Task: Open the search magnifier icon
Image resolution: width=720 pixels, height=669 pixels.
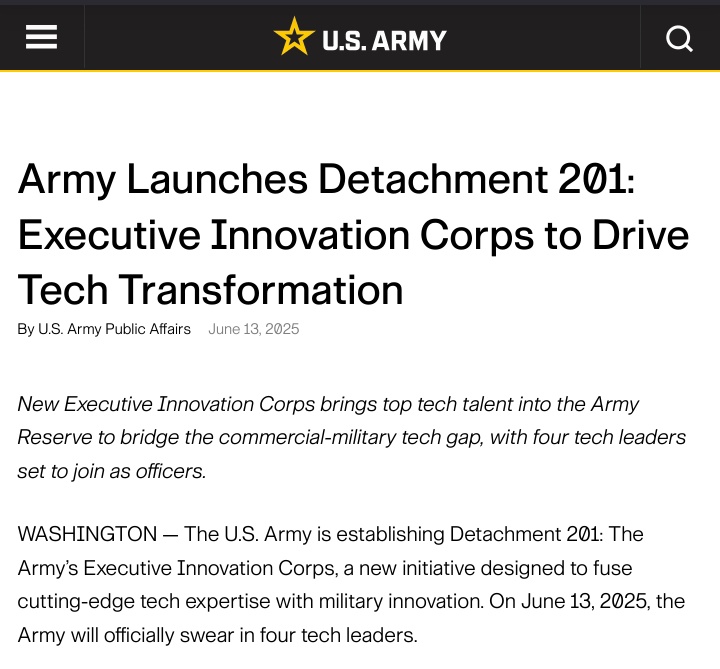Action: [x=679, y=39]
